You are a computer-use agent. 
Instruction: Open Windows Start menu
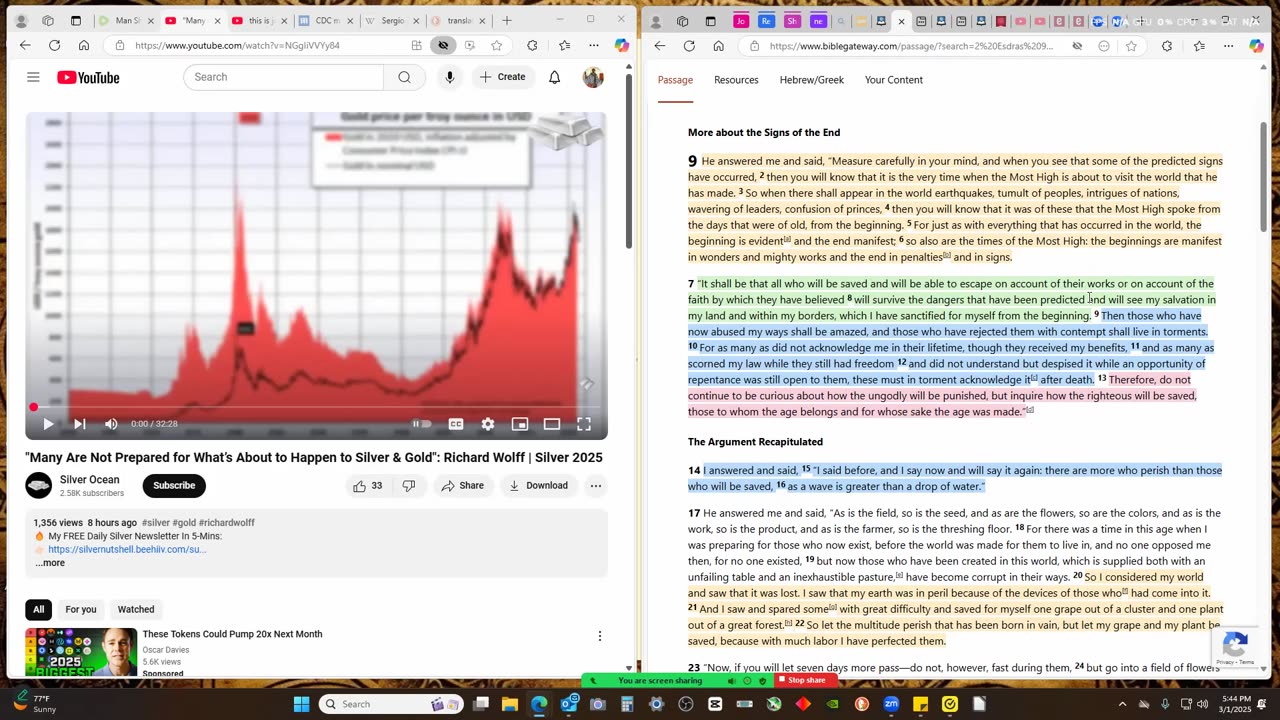(x=301, y=704)
